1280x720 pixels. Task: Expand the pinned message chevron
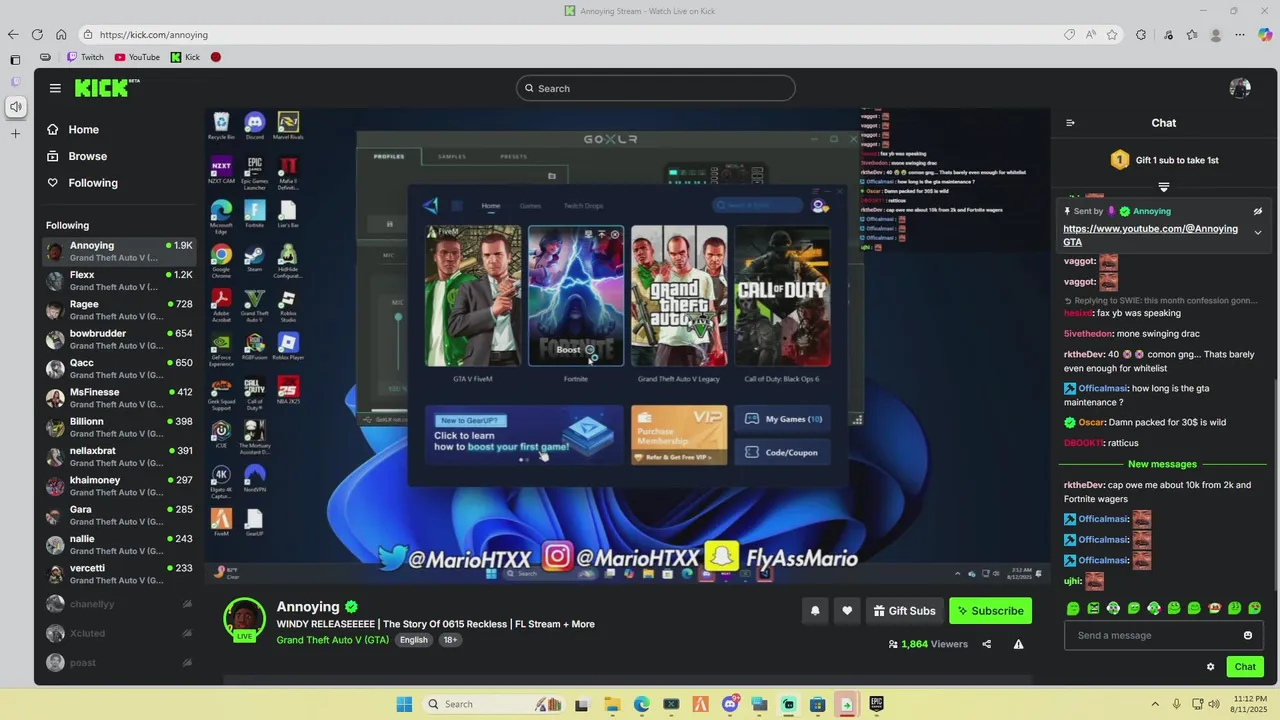point(1258,233)
